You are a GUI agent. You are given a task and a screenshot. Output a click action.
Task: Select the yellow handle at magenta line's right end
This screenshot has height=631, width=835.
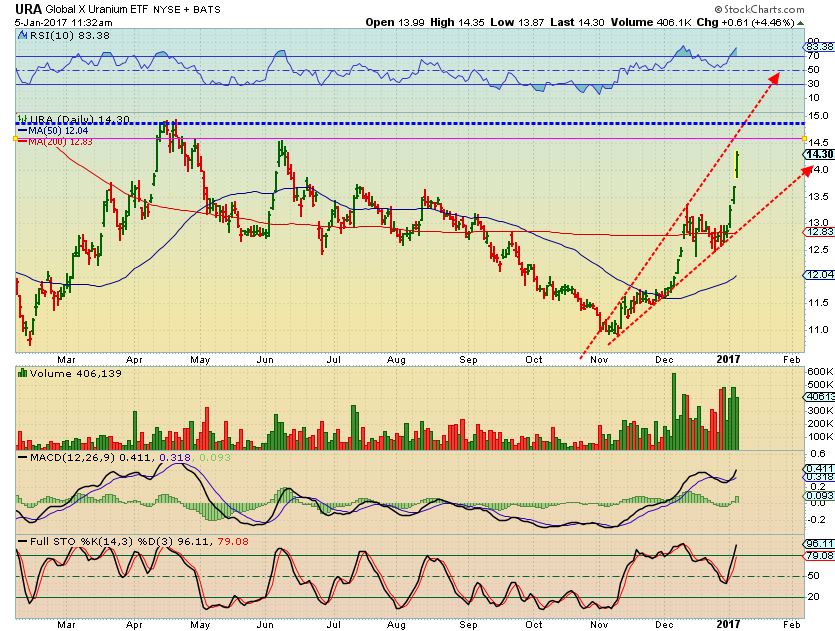tap(805, 138)
